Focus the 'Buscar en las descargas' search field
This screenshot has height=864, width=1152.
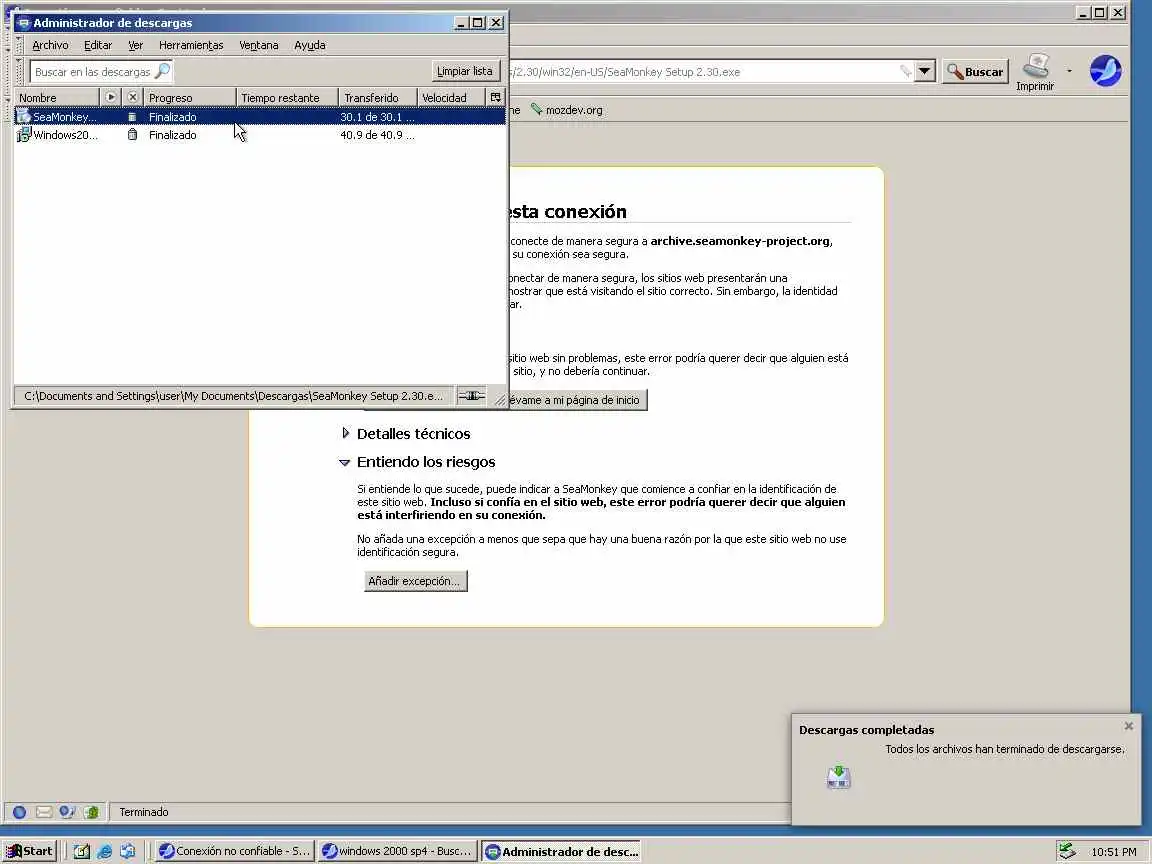[93, 71]
